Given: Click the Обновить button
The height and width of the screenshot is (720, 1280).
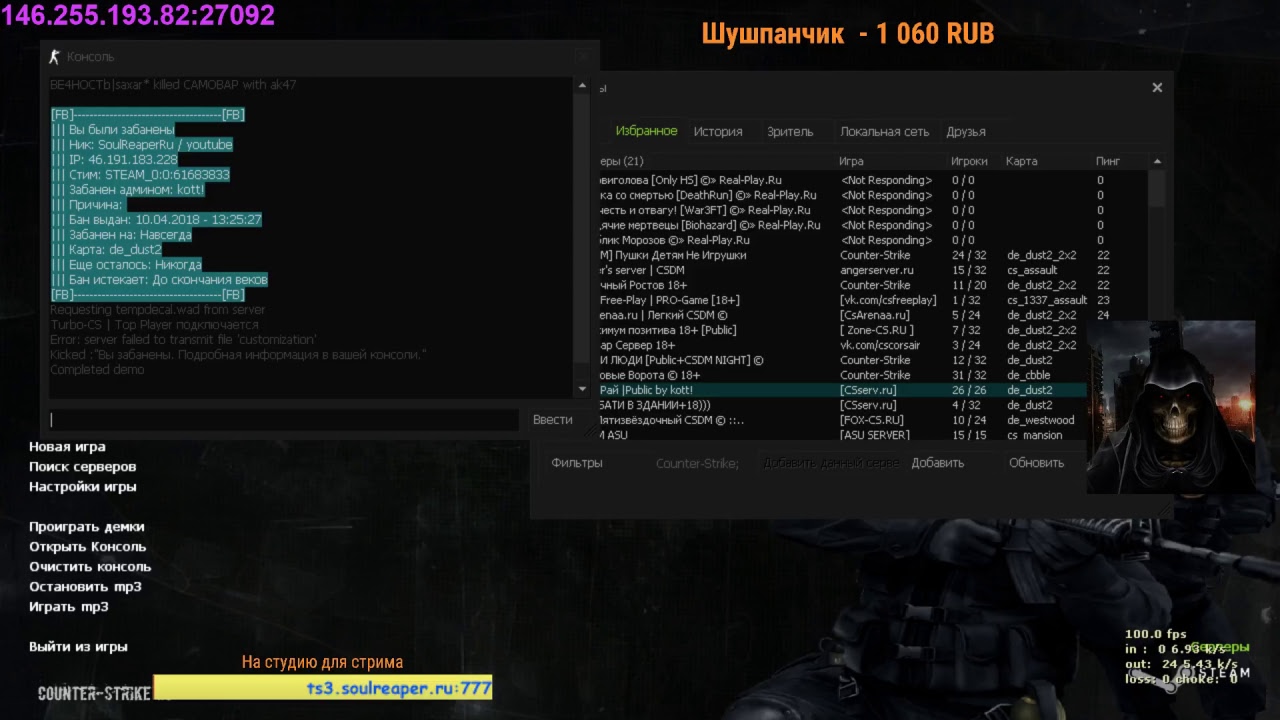Looking at the screenshot, I should coord(1037,463).
